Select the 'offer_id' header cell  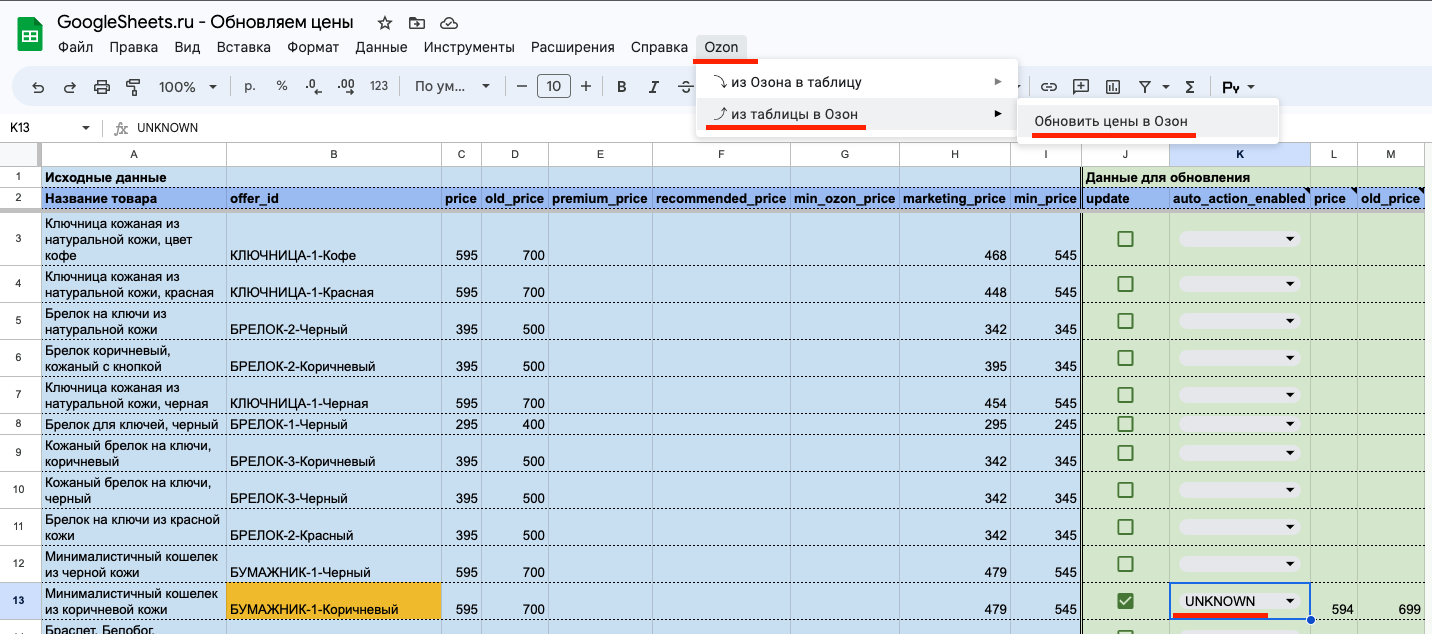click(x=334, y=198)
